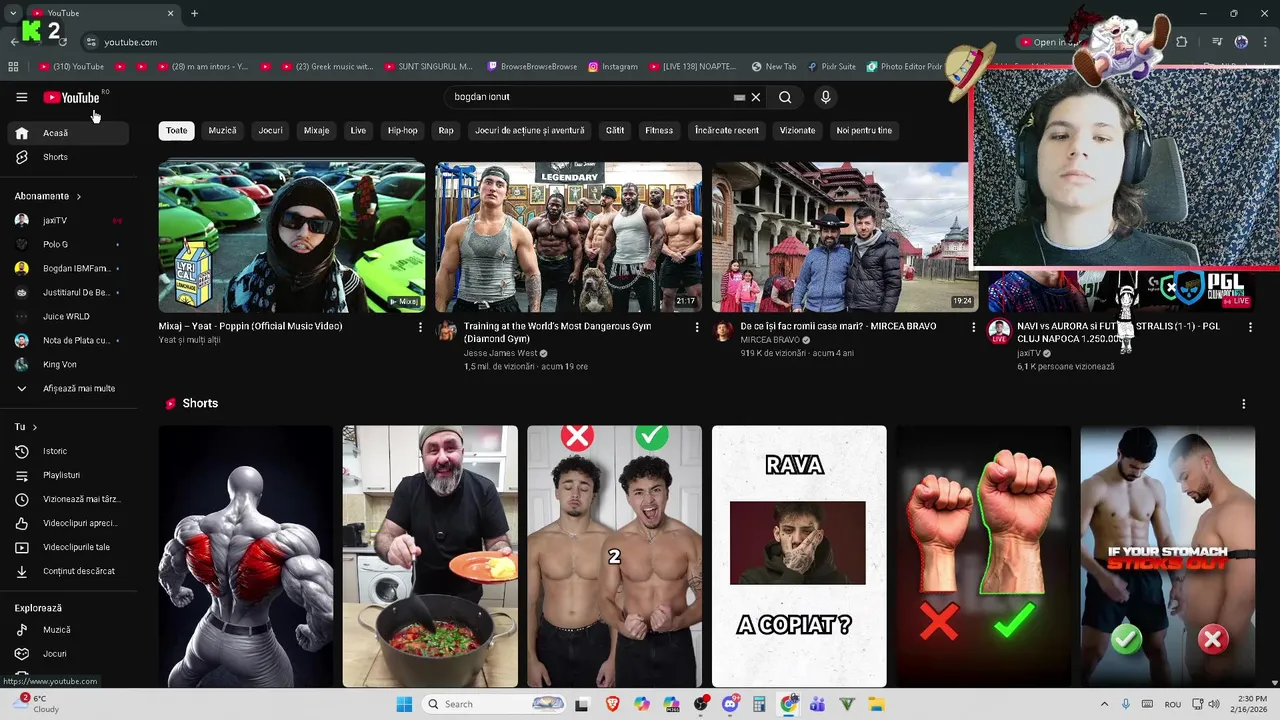1280x720 pixels.
Task: Select the Rap filter chip
Action: pyautogui.click(x=446, y=130)
